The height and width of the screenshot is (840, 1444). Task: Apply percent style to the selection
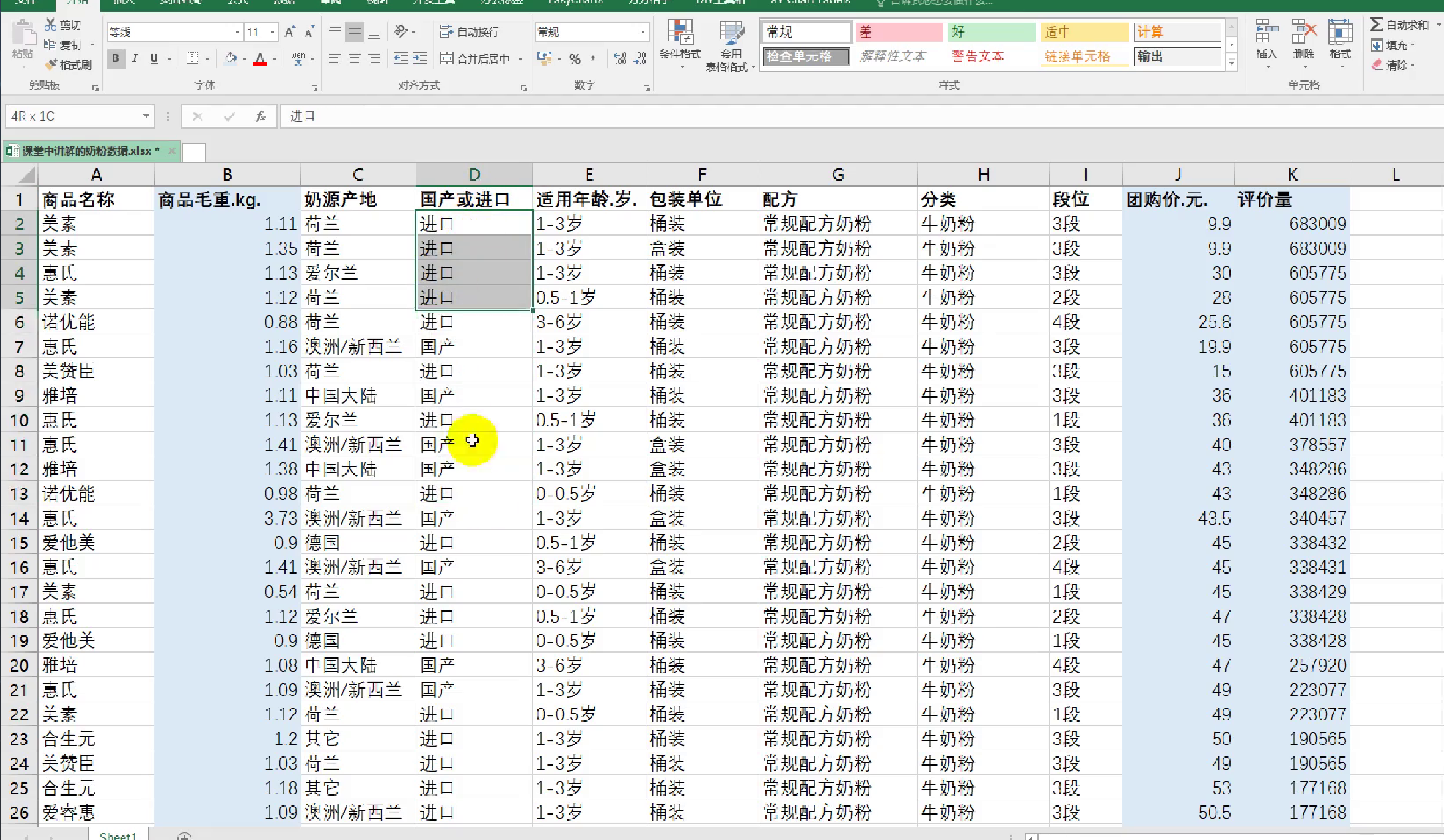pyautogui.click(x=575, y=59)
